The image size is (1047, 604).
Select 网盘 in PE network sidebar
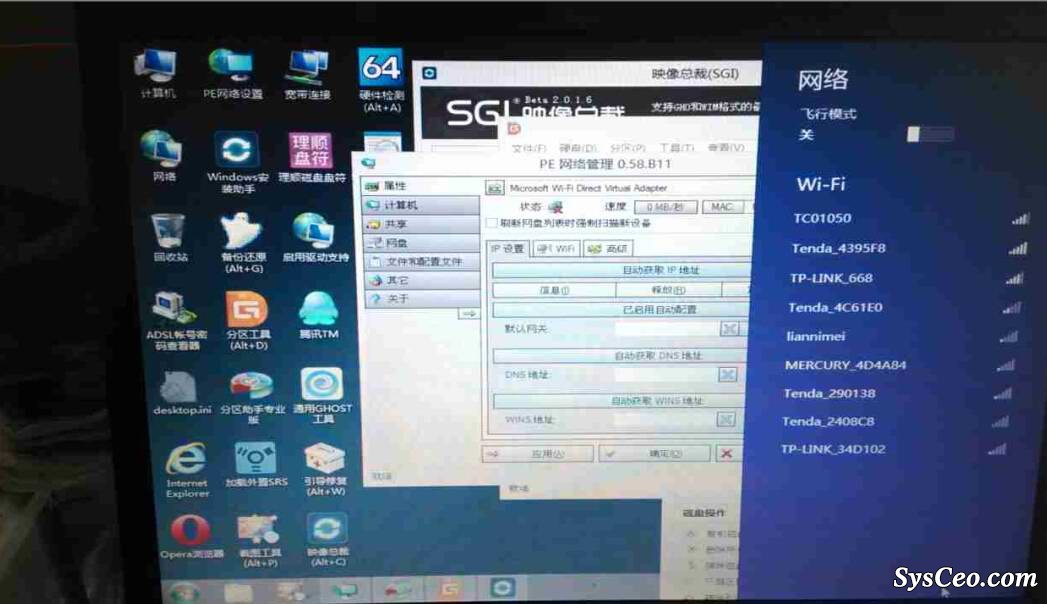420,243
